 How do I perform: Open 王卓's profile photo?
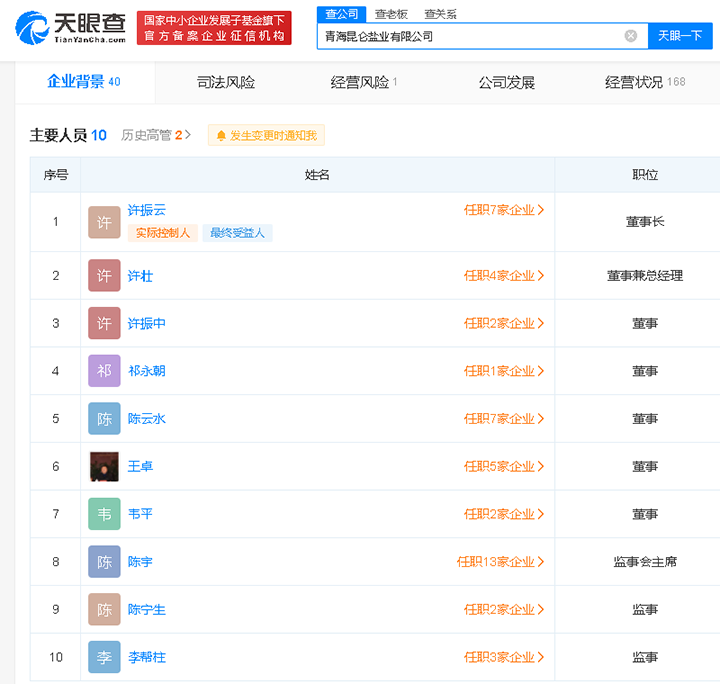(x=104, y=467)
